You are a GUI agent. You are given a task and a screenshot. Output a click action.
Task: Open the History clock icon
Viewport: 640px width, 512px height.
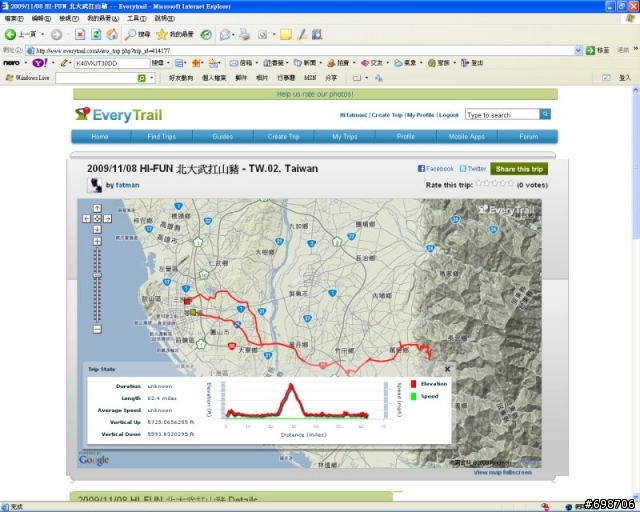(206, 35)
